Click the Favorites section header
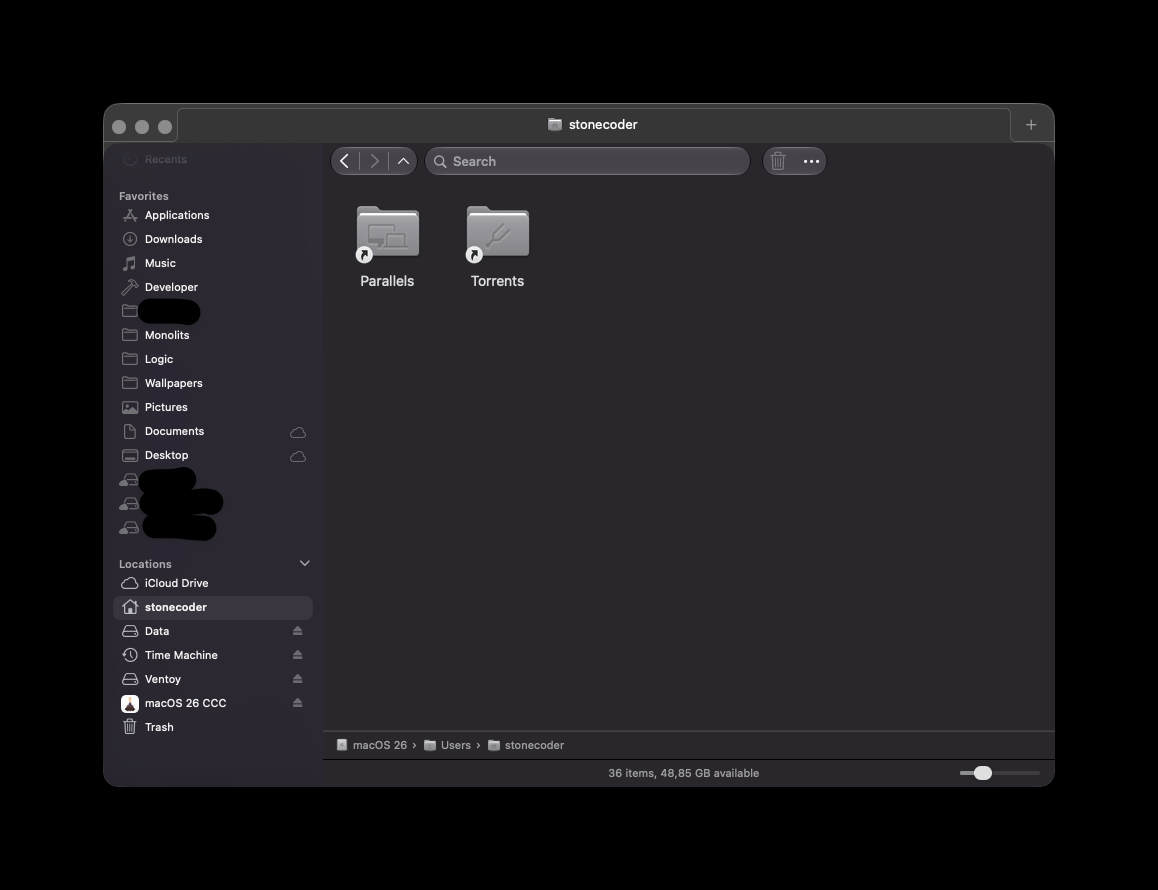 pos(144,196)
